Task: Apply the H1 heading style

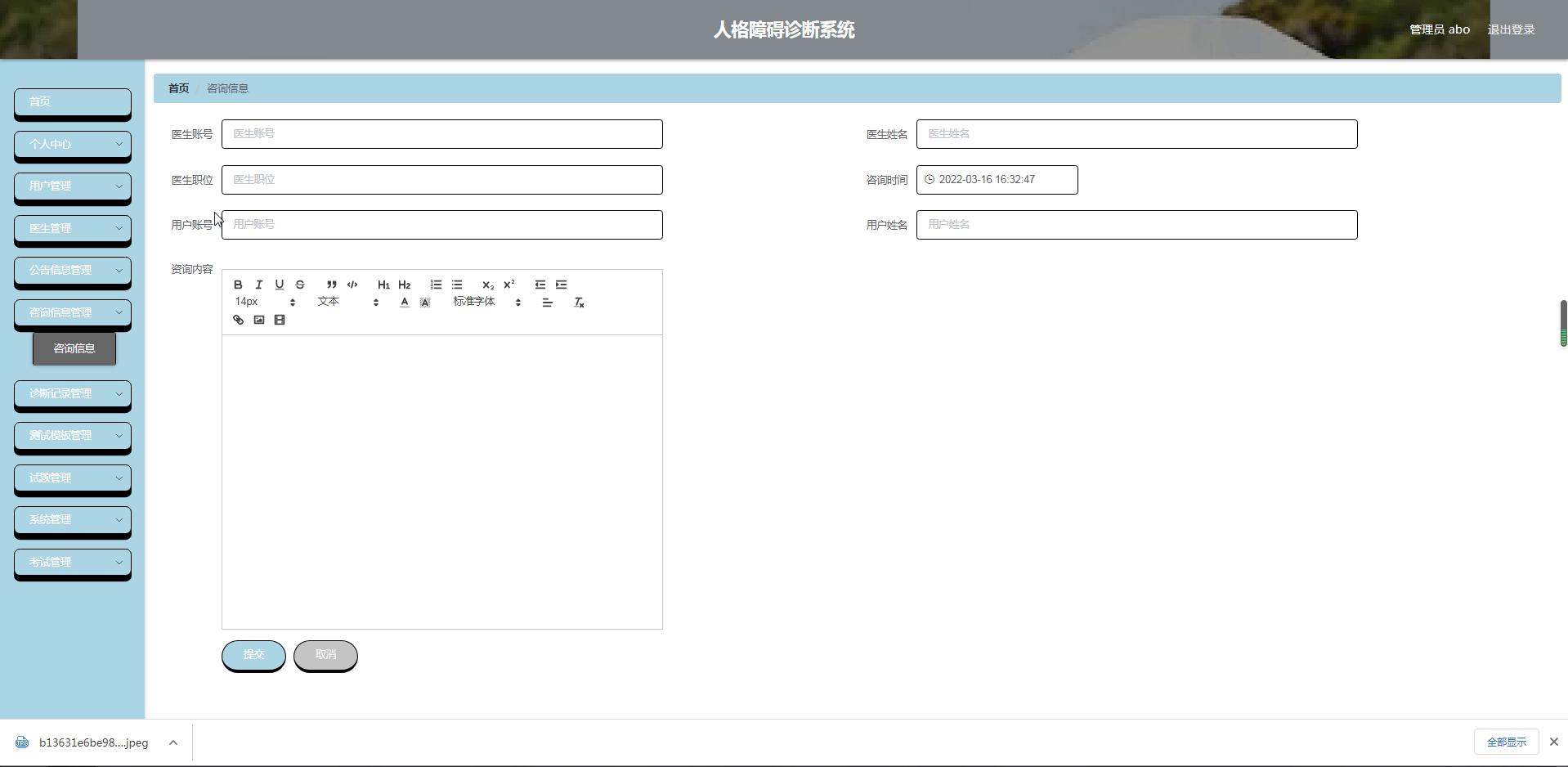Action: click(x=383, y=285)
